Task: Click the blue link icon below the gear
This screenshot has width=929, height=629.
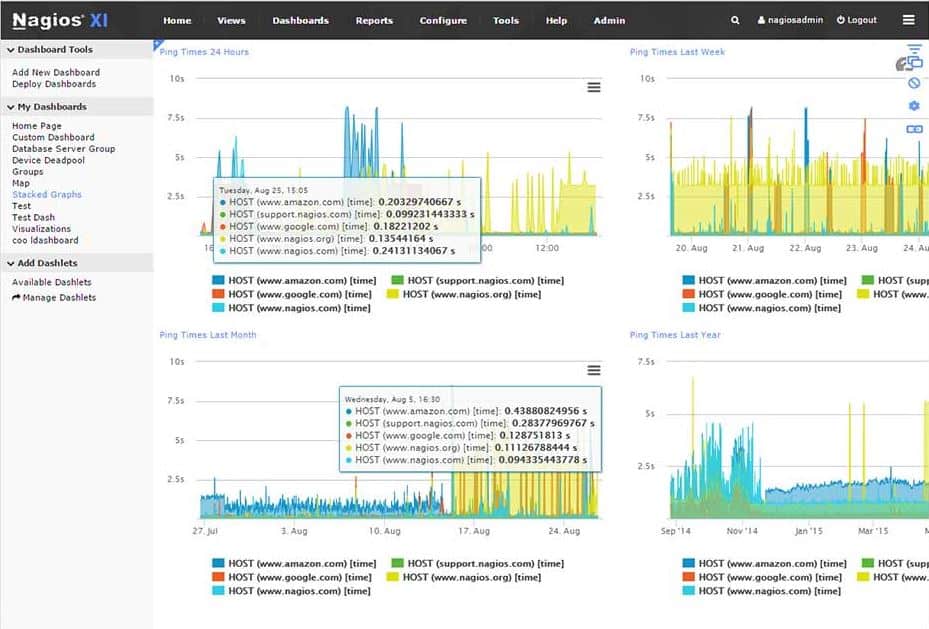Action: [x=914, y=129]
